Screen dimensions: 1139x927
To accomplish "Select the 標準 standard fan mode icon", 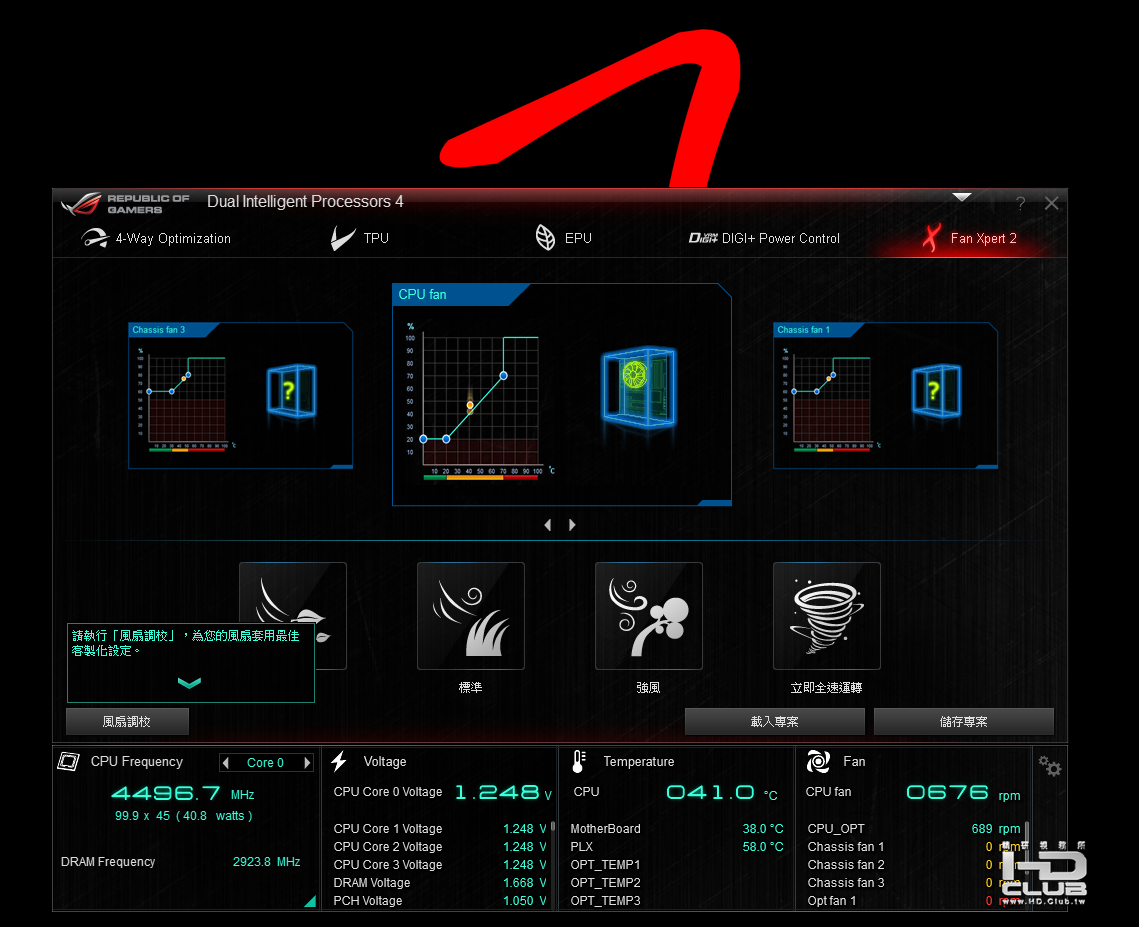I will (x=471, y=615).
